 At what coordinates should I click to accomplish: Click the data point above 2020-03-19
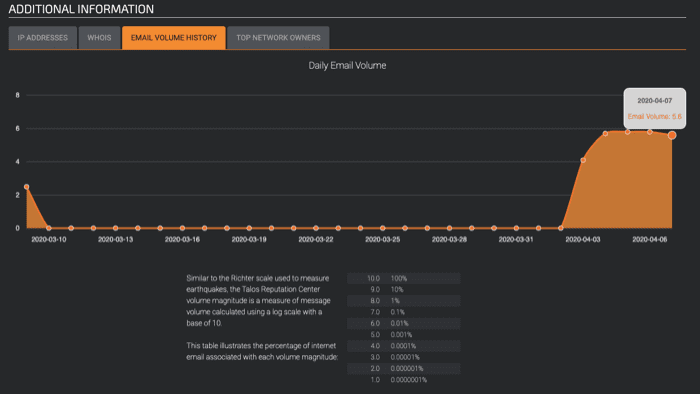pos(249,228)
